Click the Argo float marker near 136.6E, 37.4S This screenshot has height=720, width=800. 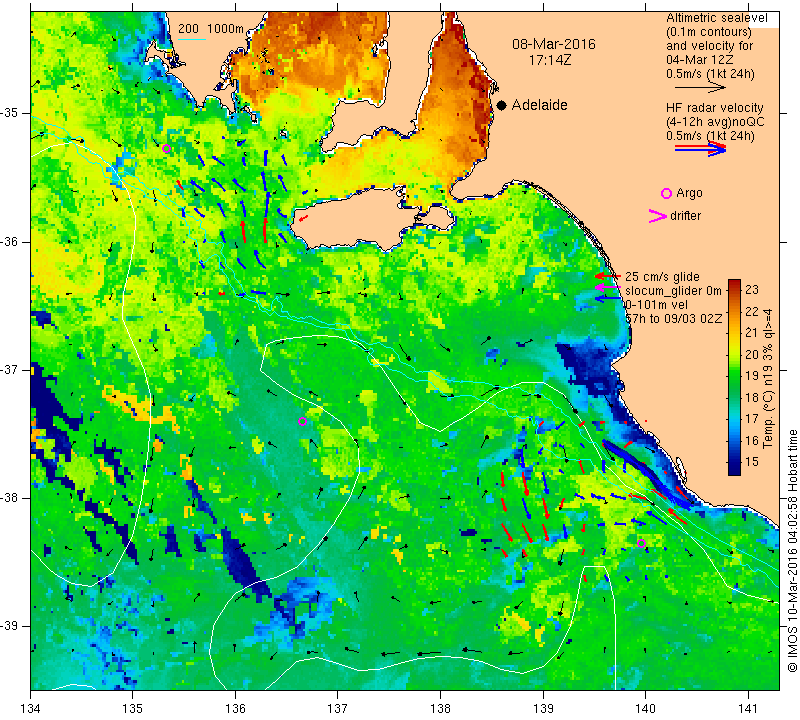point(302,421)
